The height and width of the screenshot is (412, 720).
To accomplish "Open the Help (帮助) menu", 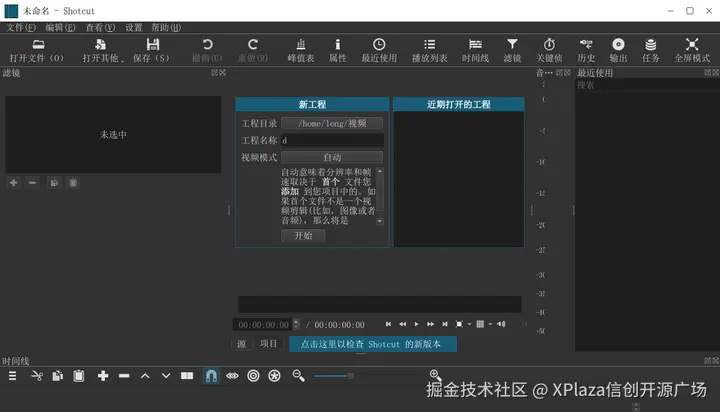I will (x=166, y=28).
